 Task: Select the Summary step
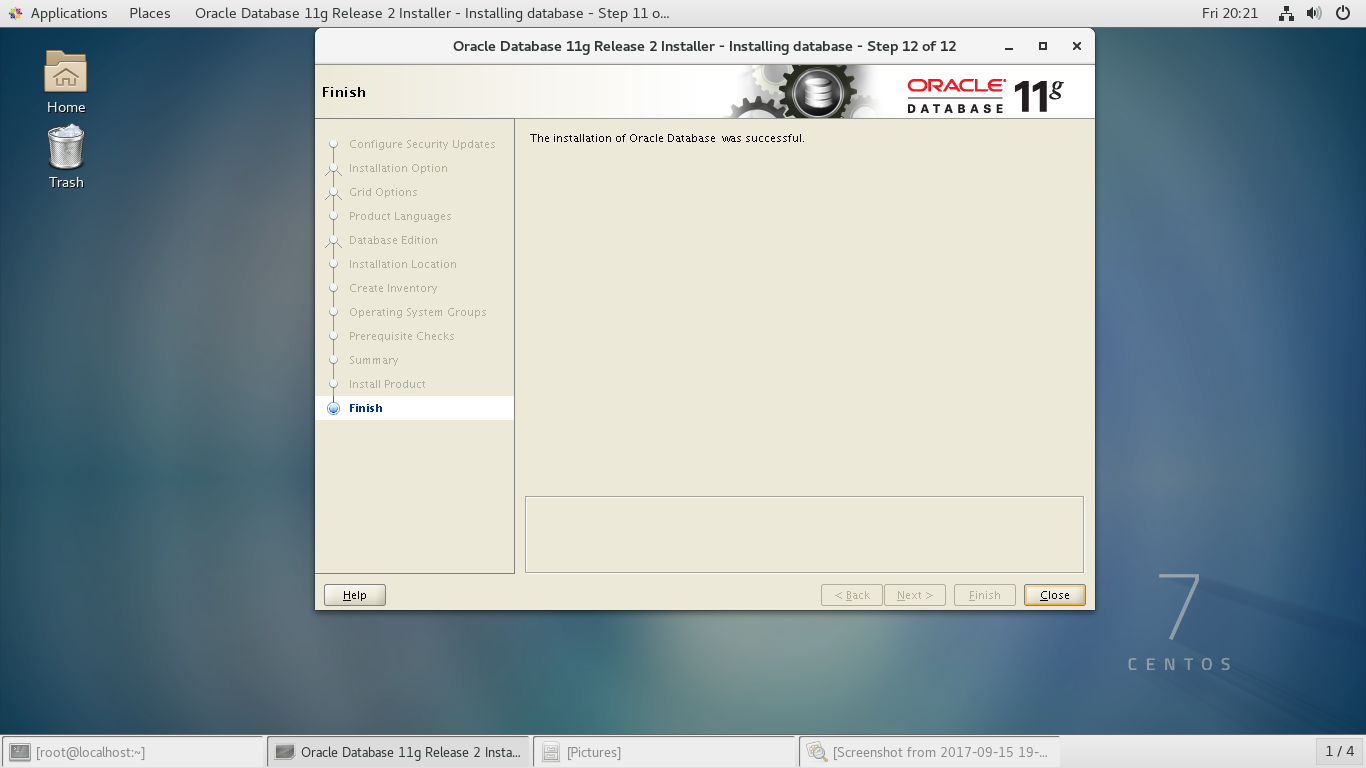373,360
